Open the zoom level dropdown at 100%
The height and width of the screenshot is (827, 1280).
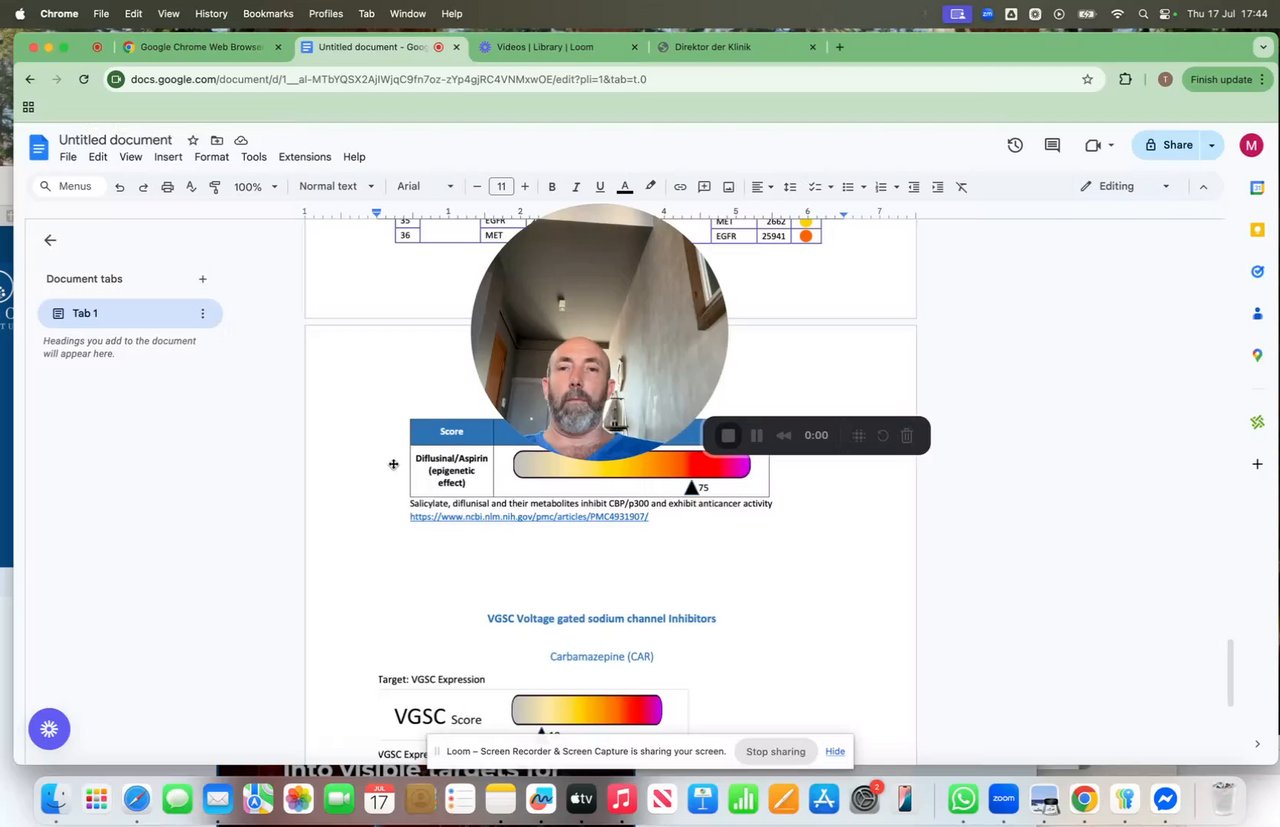255,187
